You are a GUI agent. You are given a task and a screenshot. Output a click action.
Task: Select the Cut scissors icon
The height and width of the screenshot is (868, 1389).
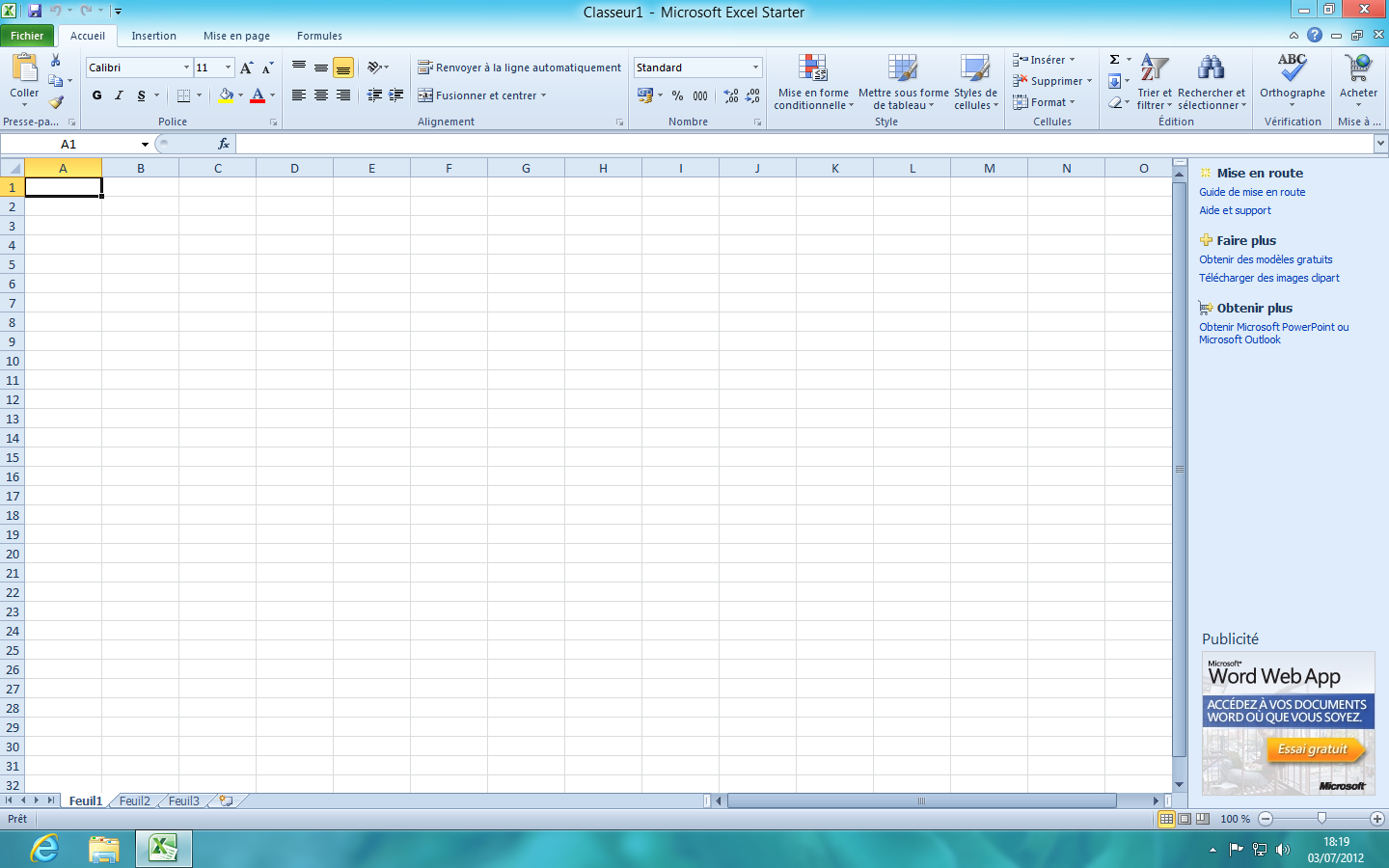tap(56, 60)
